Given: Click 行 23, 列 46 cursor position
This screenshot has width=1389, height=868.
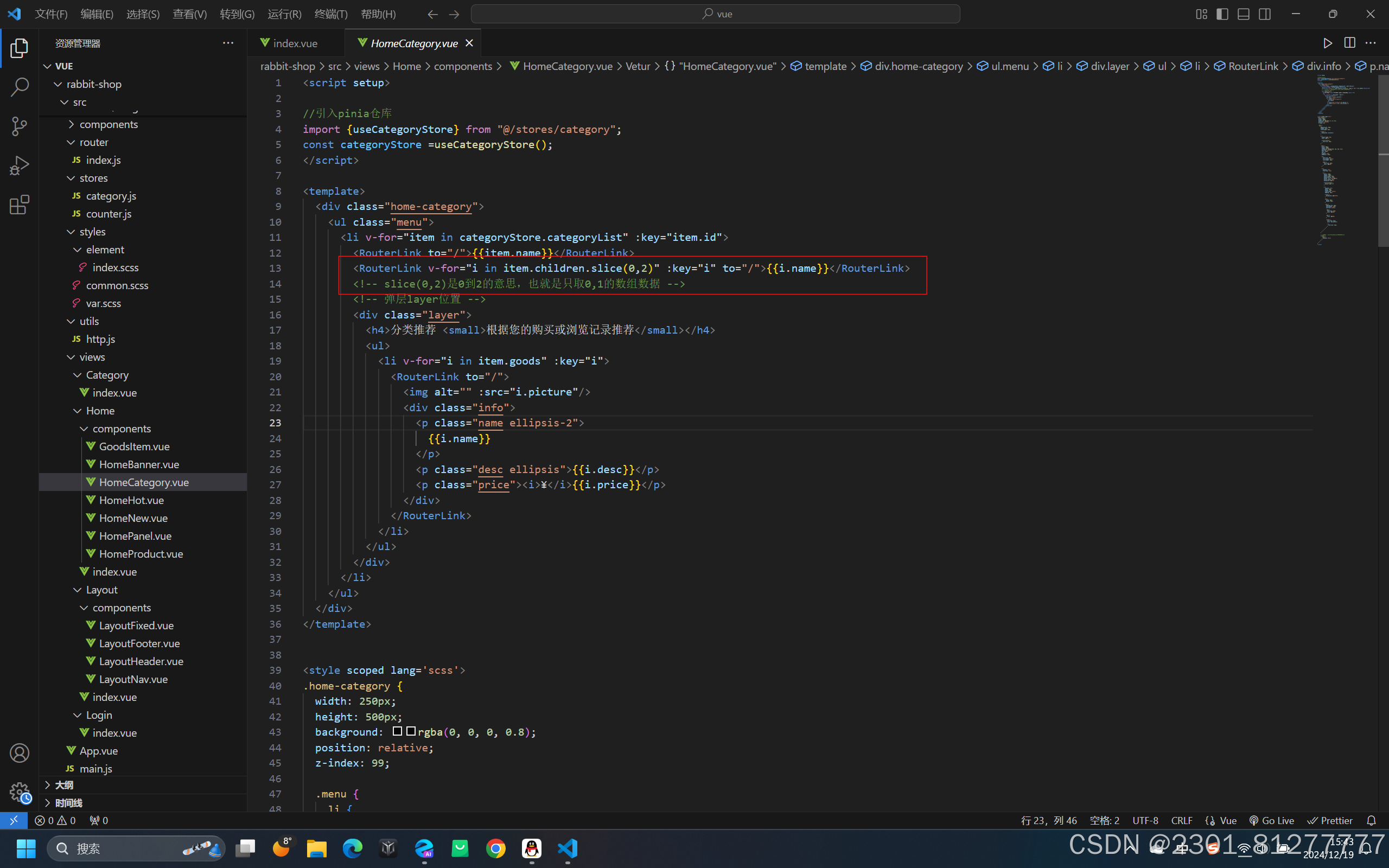Looking at the screenshot, I should (x=1049, y=820).
